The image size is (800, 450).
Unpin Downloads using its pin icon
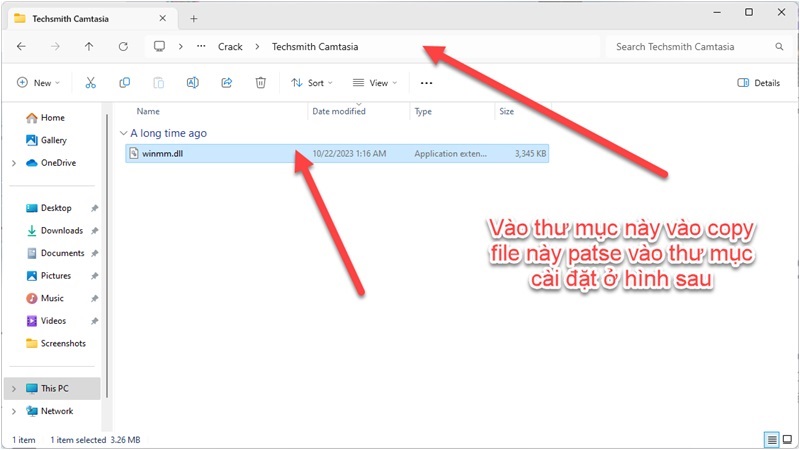pyautogui.click(x=94, y=231)
